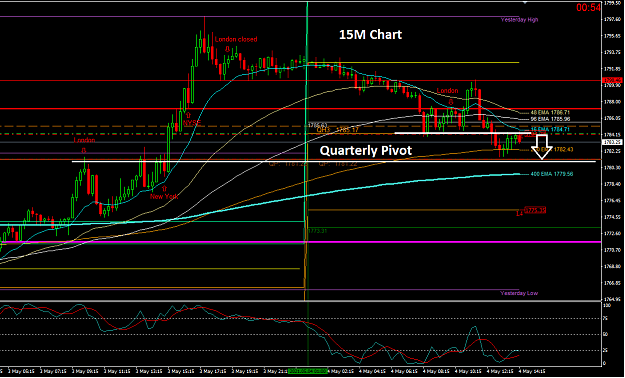625x378 pixels.
Task: Select the "96 EMA 1785.96" label
Action: [550, 119]
